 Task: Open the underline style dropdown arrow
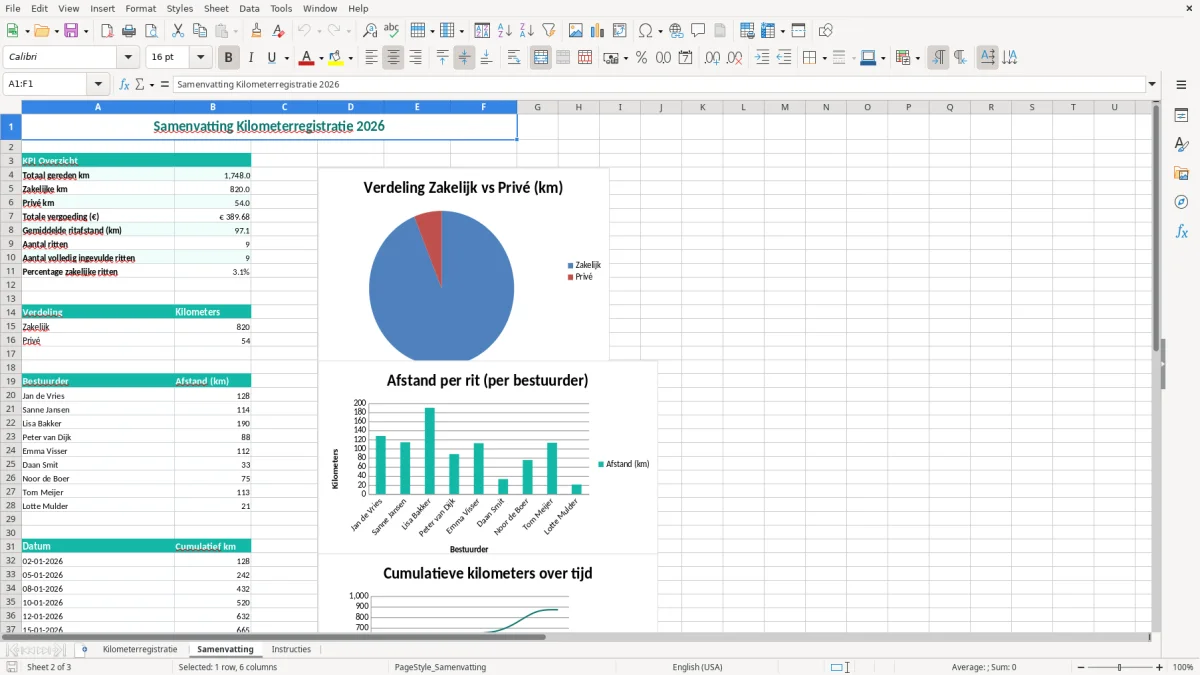pyautogui.click(x=286, y=58)
